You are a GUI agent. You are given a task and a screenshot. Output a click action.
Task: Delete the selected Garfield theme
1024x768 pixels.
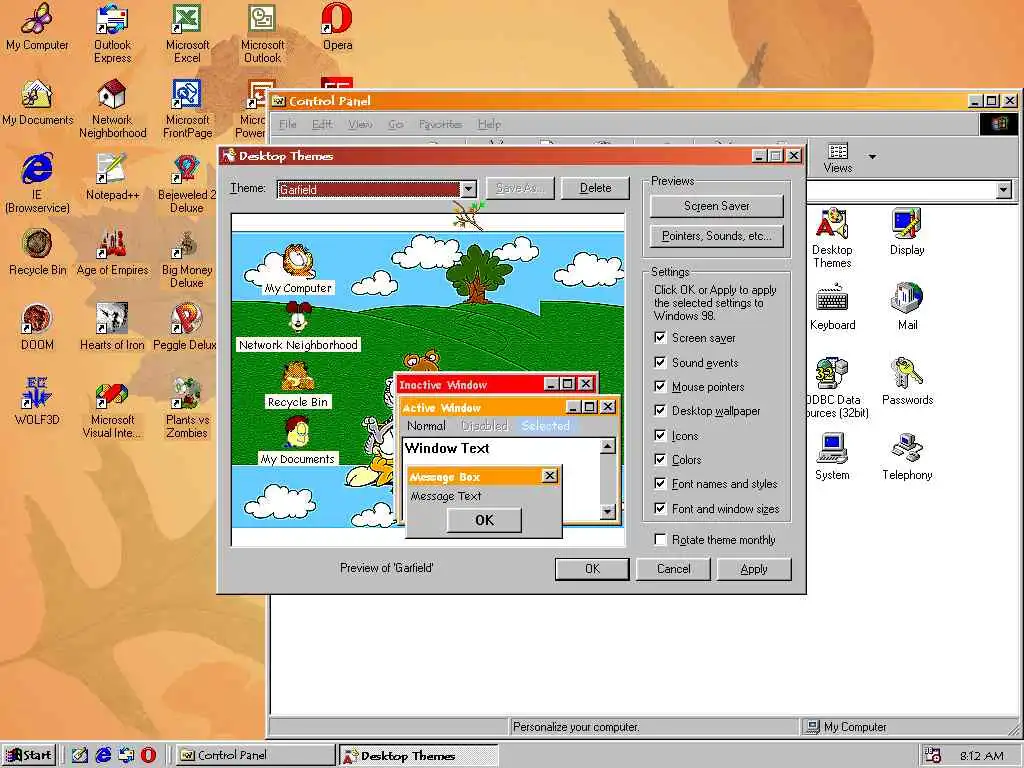coord(595,188)
